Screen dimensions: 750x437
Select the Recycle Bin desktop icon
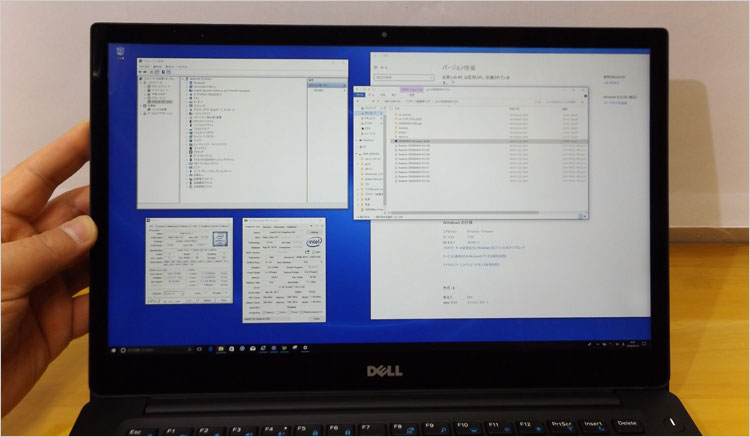(x=121, y=51)
